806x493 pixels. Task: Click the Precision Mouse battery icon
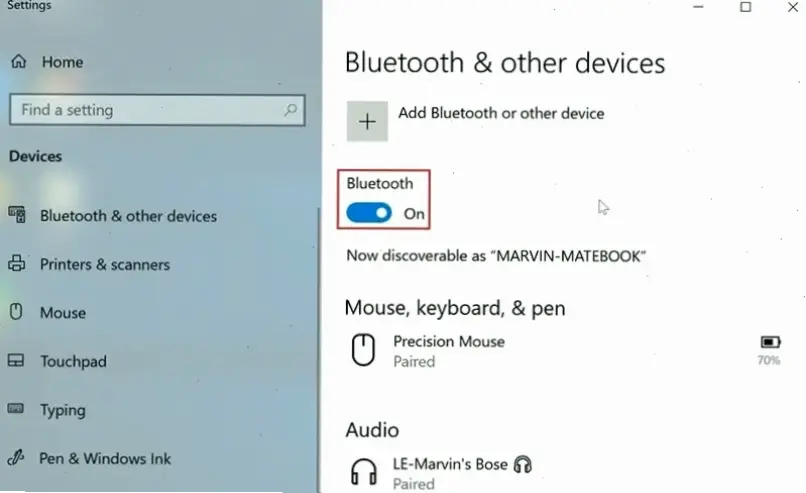tap(770, 342)
